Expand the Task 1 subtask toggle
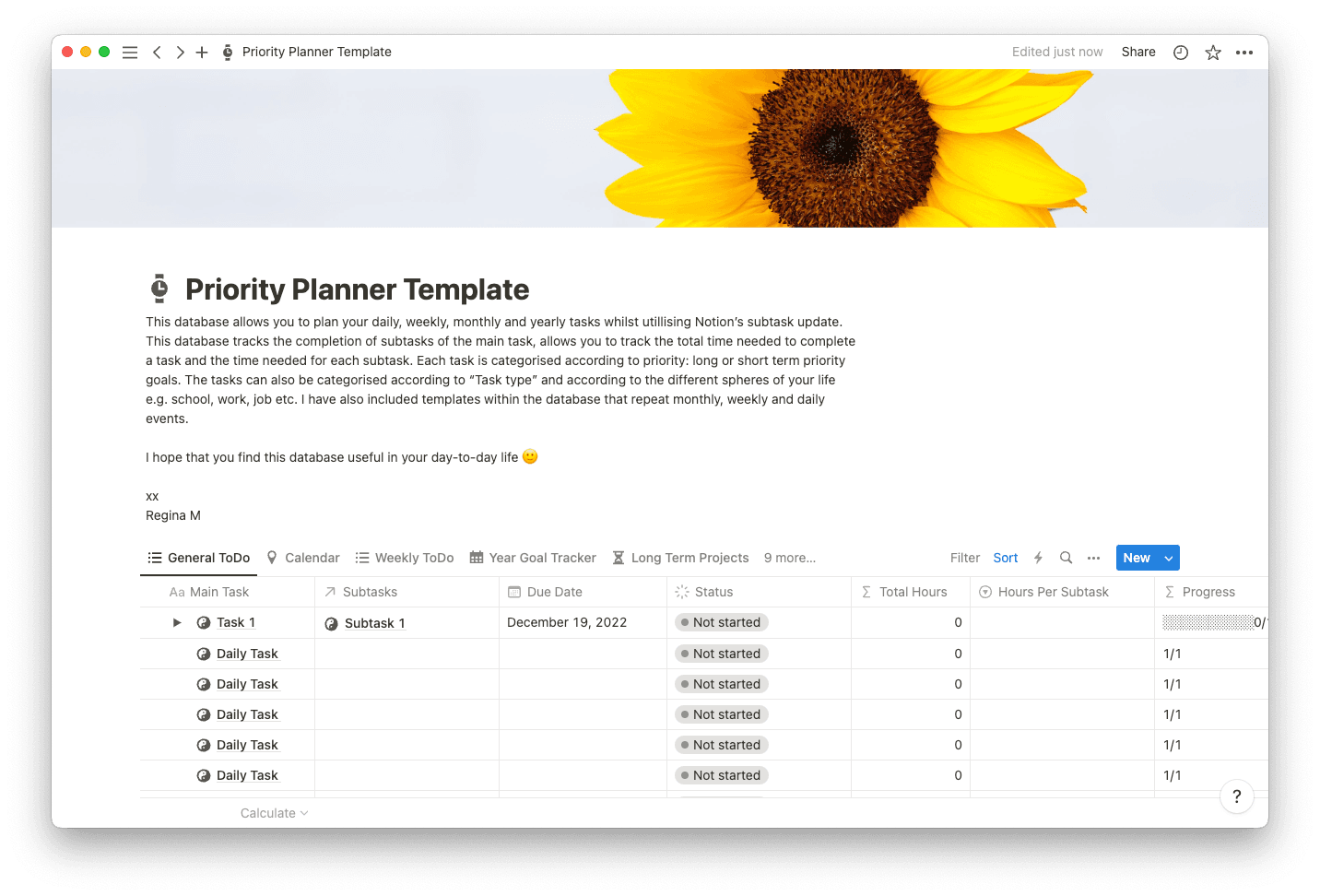Viewport: 1320px width, 896px height. pos(177,623)
